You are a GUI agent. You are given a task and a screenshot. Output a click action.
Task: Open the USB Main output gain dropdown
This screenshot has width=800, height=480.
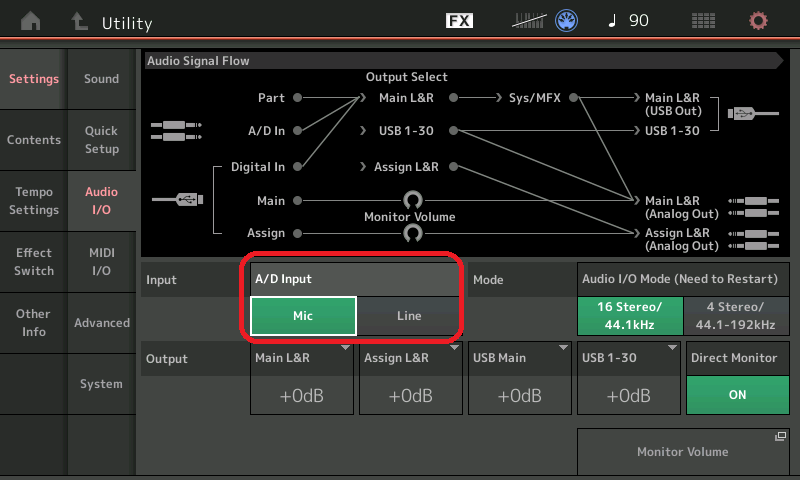point(518,378)
